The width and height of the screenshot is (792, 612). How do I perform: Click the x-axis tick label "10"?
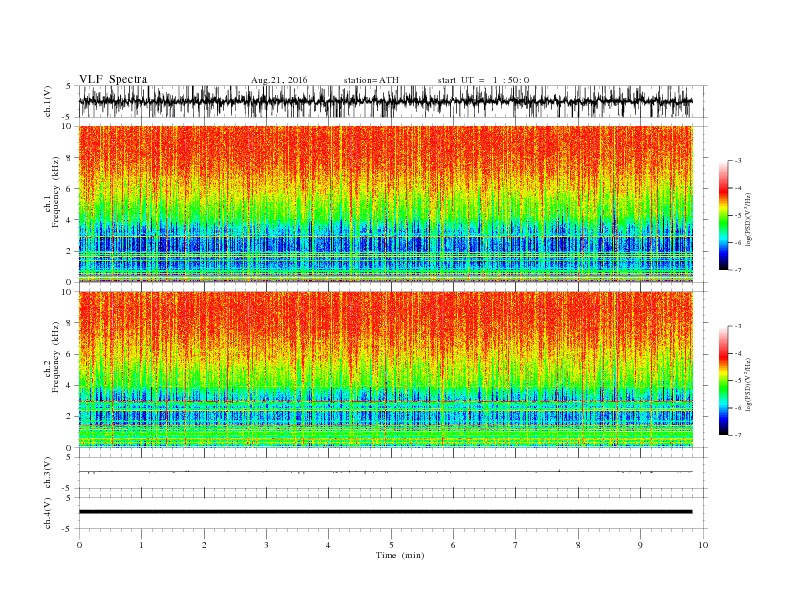[x=703, y=545]
